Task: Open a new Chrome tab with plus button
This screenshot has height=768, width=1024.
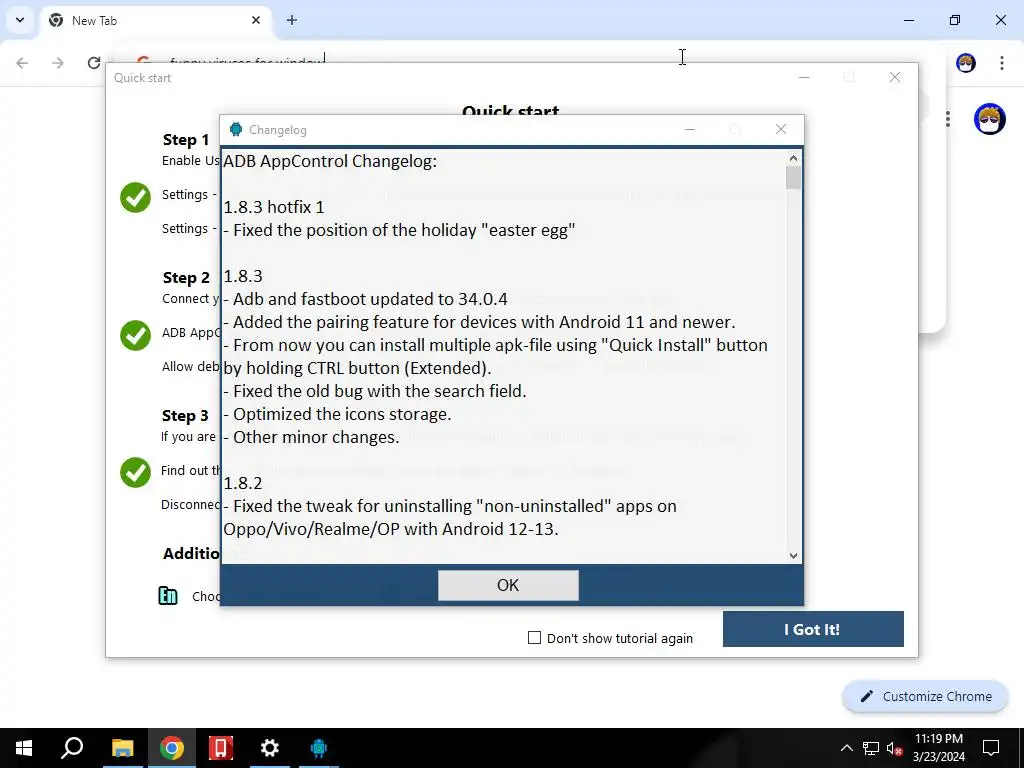Action: 292,20
